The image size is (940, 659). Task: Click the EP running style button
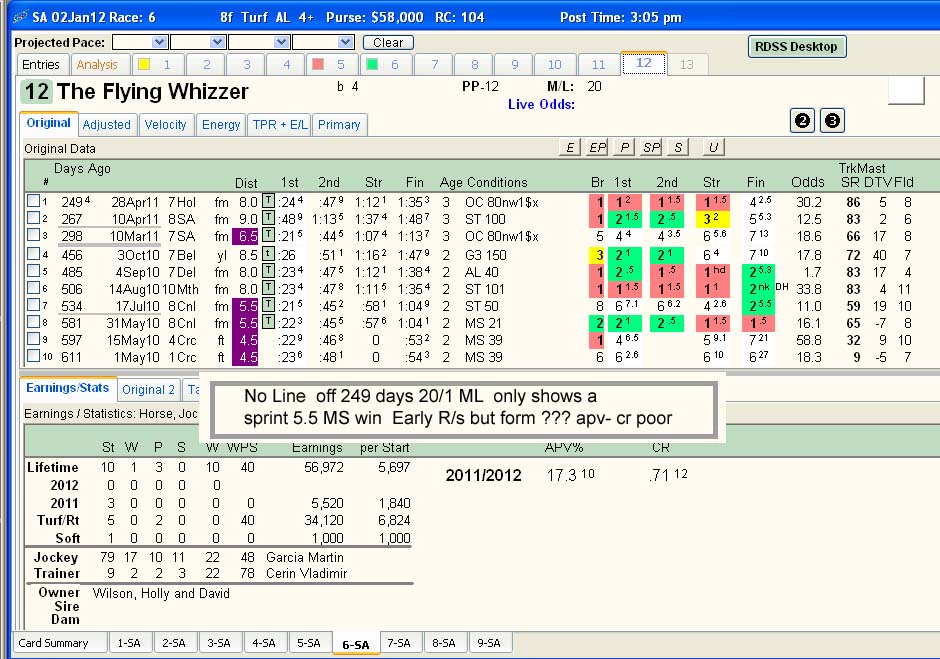coord(597,147)
